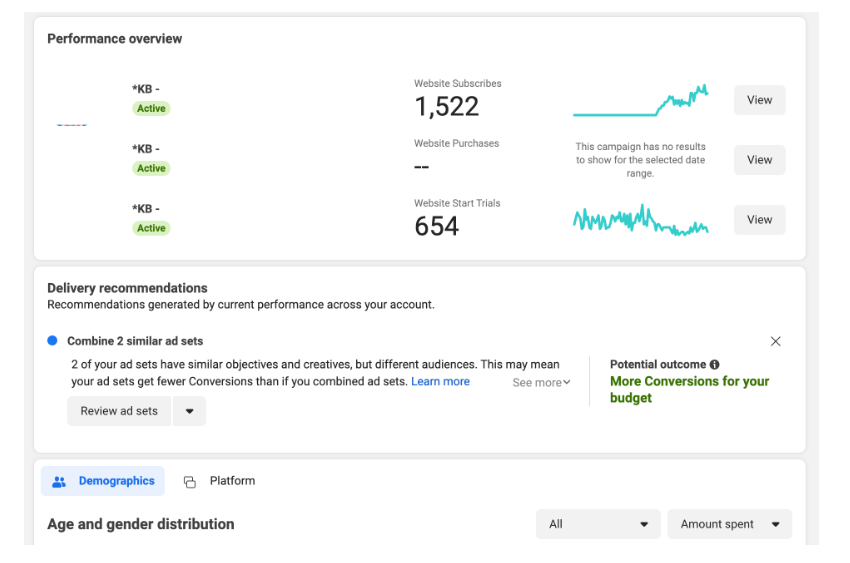This screenshot has width=850, height=563.
Task: Click the Delivery recommendations heading
Action: pos(127,288)
